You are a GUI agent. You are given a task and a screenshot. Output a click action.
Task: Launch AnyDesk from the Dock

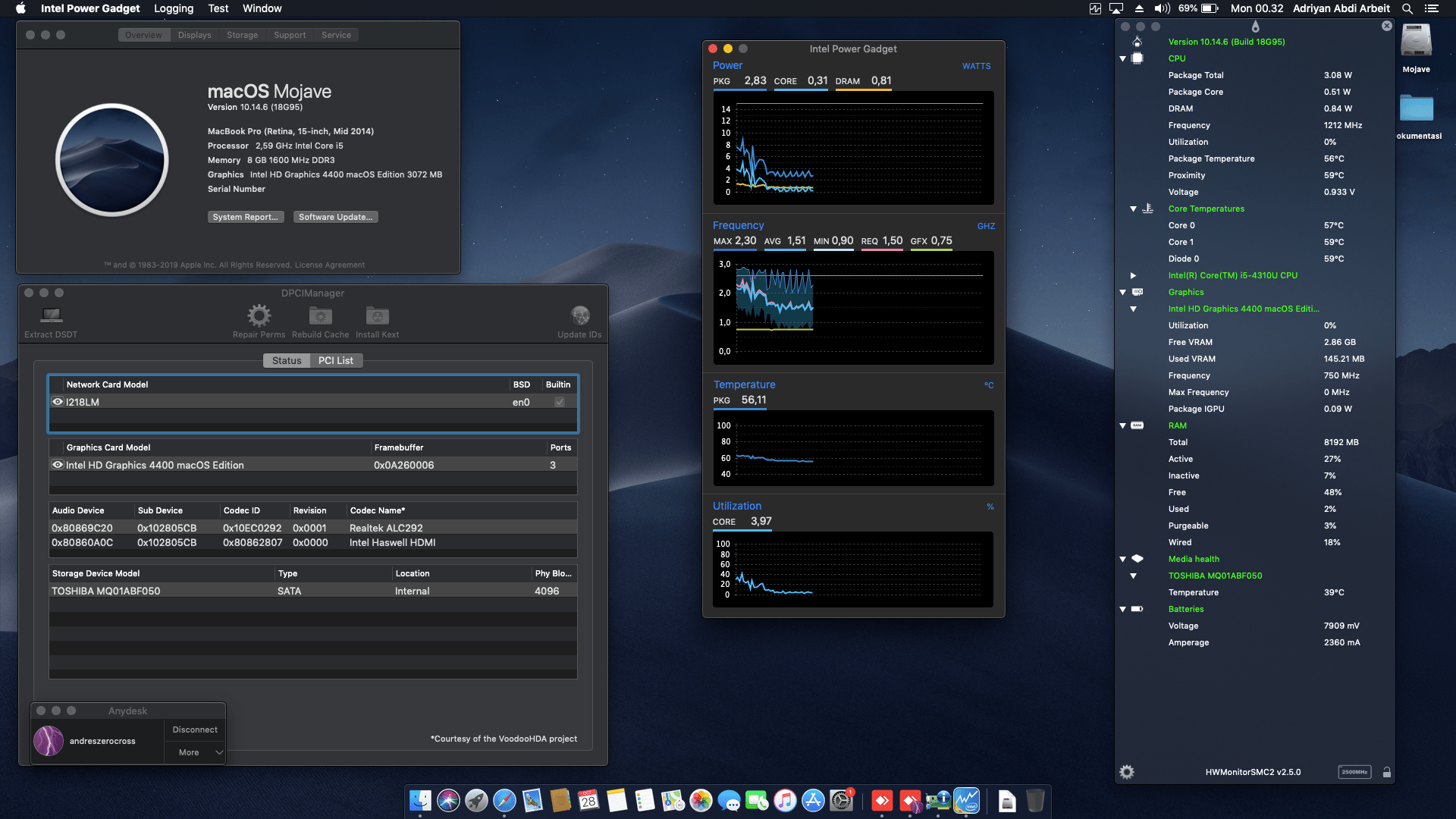[x=882, y=801]
